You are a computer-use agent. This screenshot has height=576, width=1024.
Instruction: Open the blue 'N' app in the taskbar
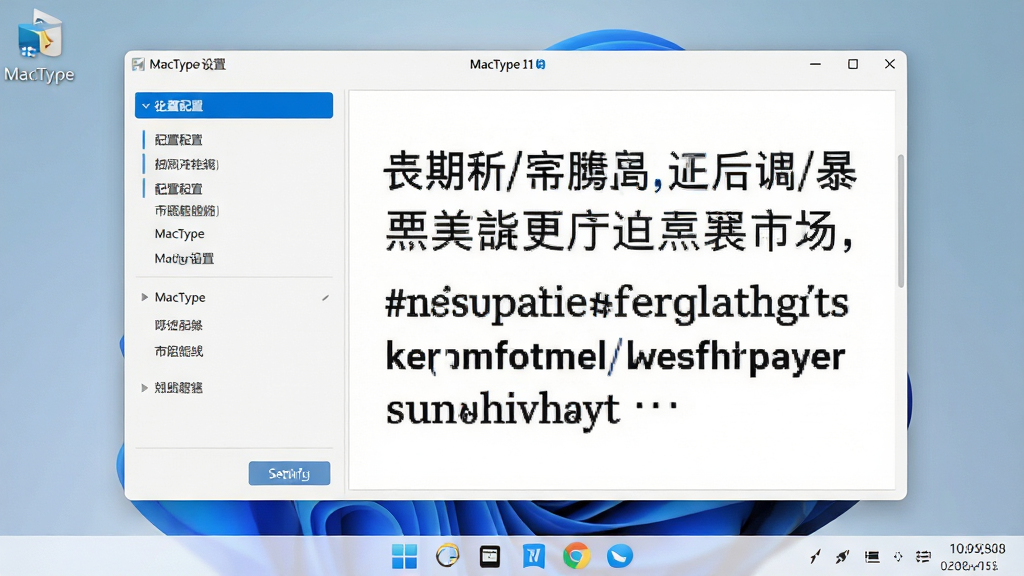click(534, 556)
